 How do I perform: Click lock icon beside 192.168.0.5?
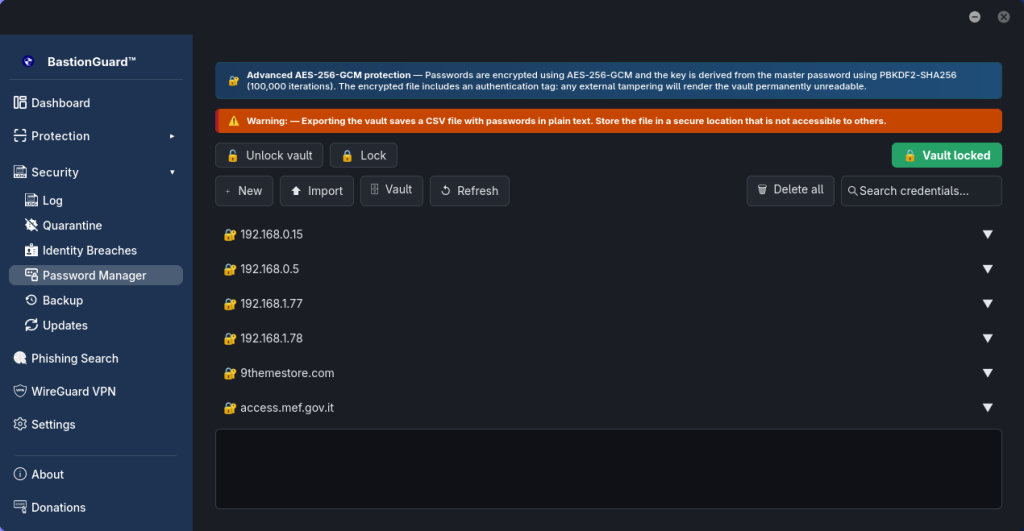tap(229, 269)
